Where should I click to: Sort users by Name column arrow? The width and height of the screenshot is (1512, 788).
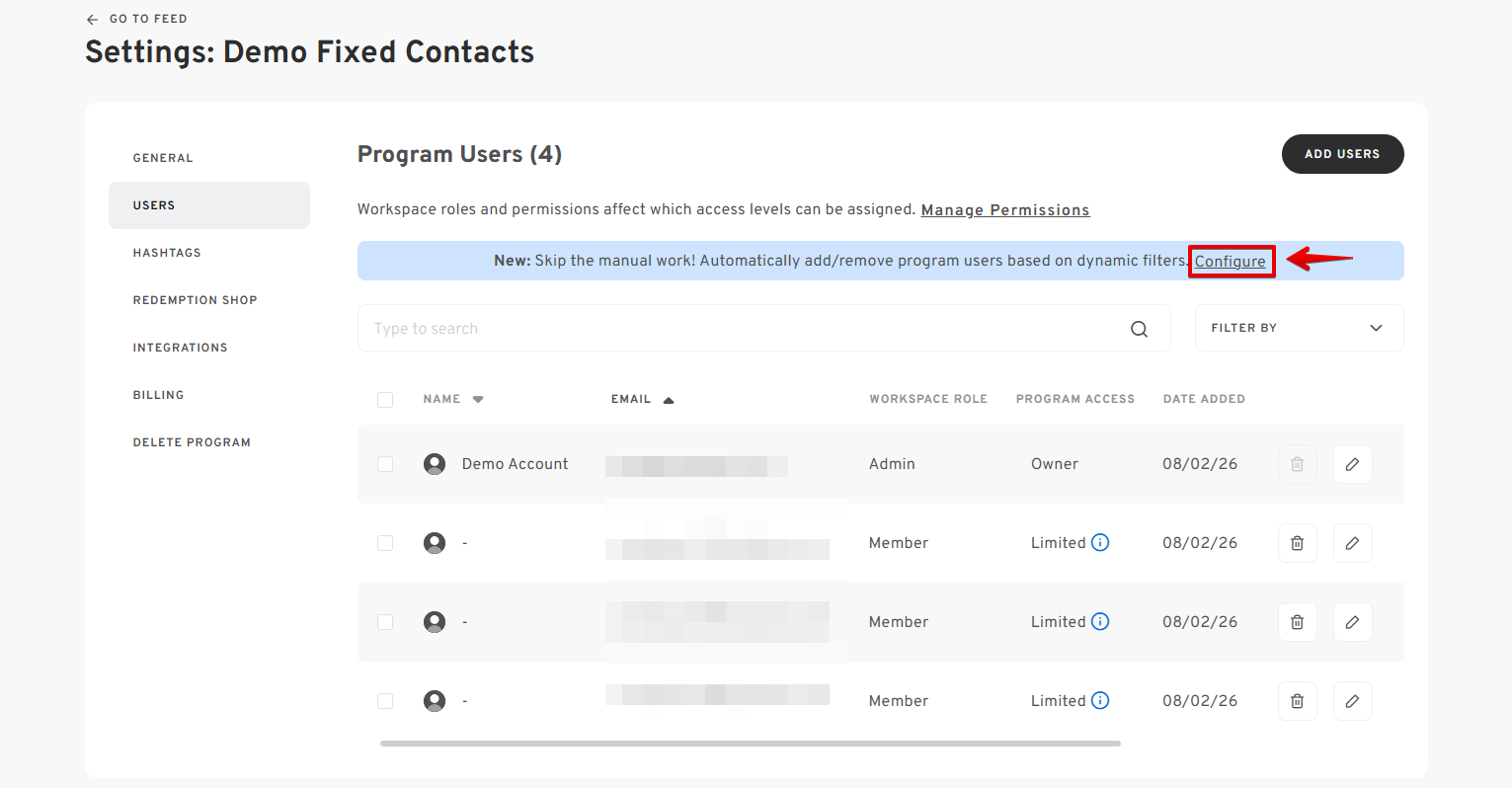point(478,400)
